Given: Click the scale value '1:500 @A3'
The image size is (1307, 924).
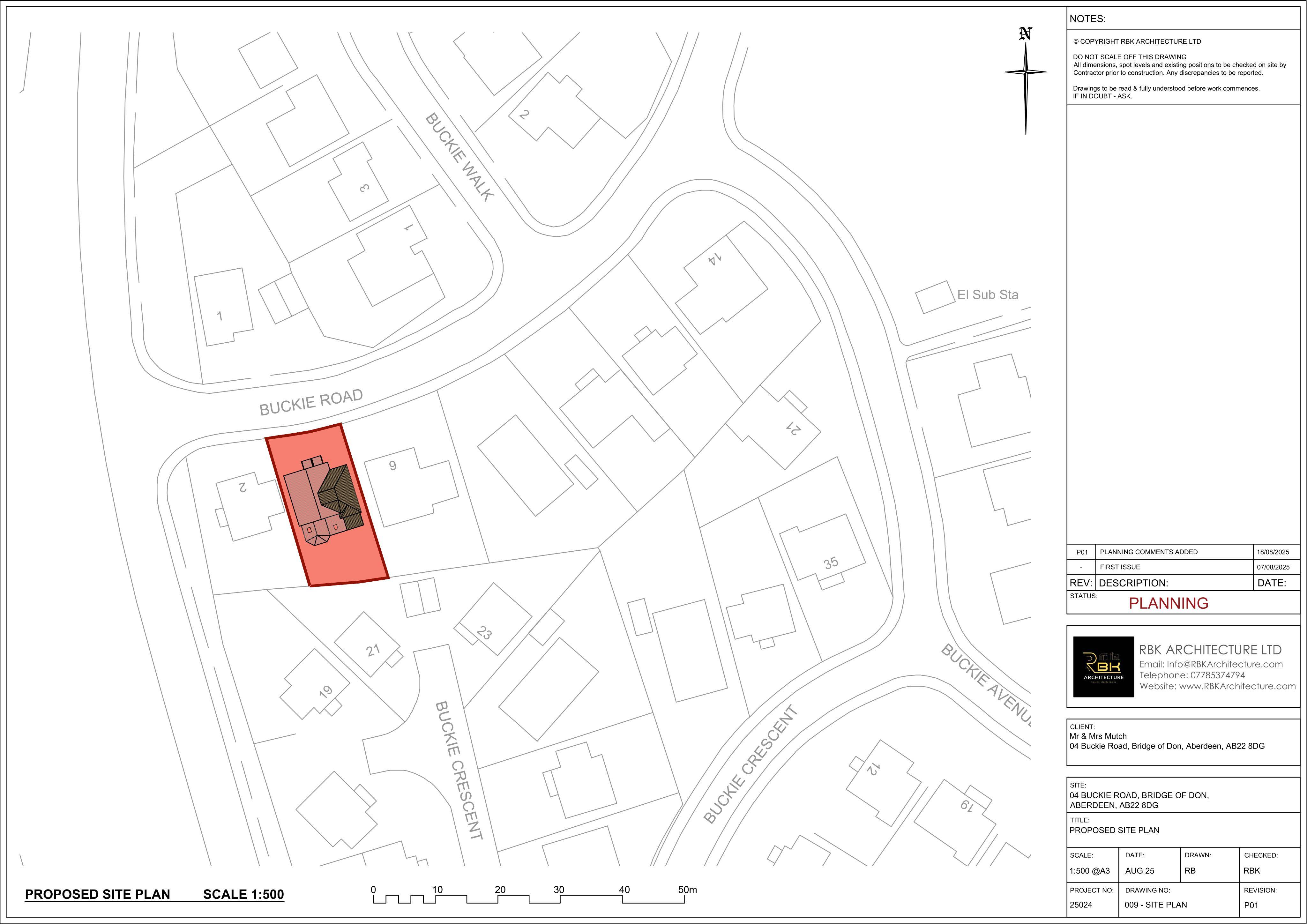Looking at the screenshot, I should 1090,870.
